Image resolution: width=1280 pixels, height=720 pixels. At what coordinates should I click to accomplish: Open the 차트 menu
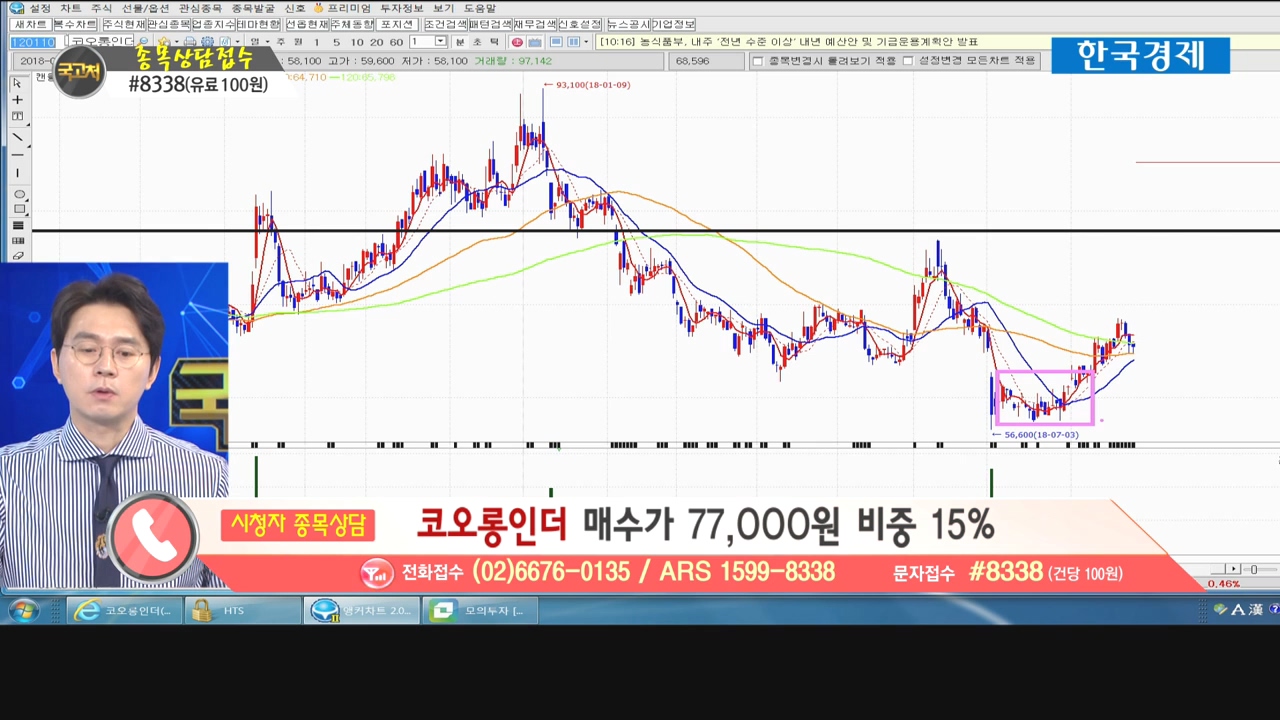point(70,8)
